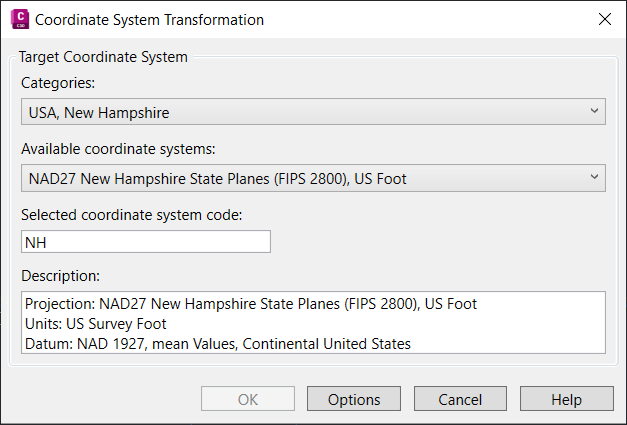627x425 pixels.
Task: Click the chevron arrow of the NAD27 coordinate system dropdown
Action: [594, 179]
